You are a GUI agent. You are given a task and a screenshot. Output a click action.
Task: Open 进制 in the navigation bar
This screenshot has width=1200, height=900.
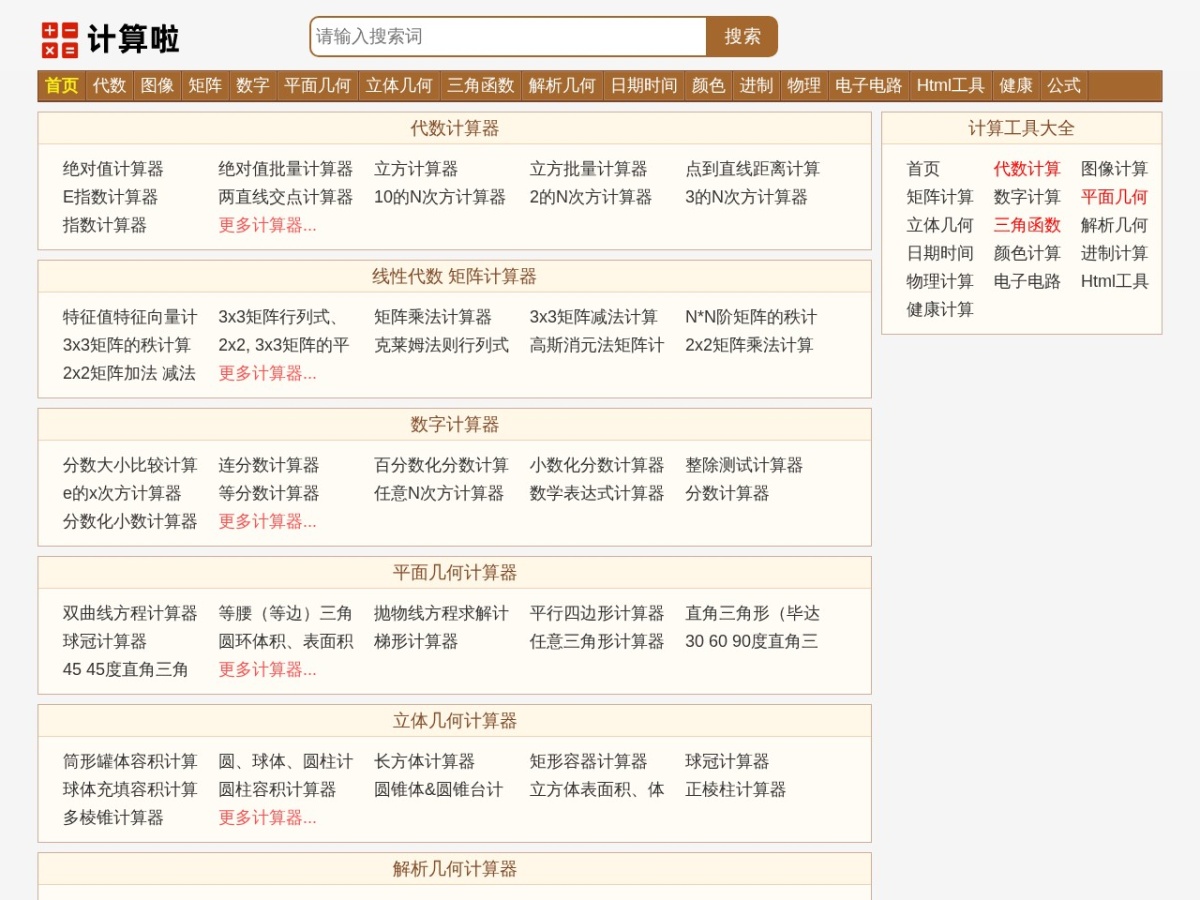tap(756, 86)
